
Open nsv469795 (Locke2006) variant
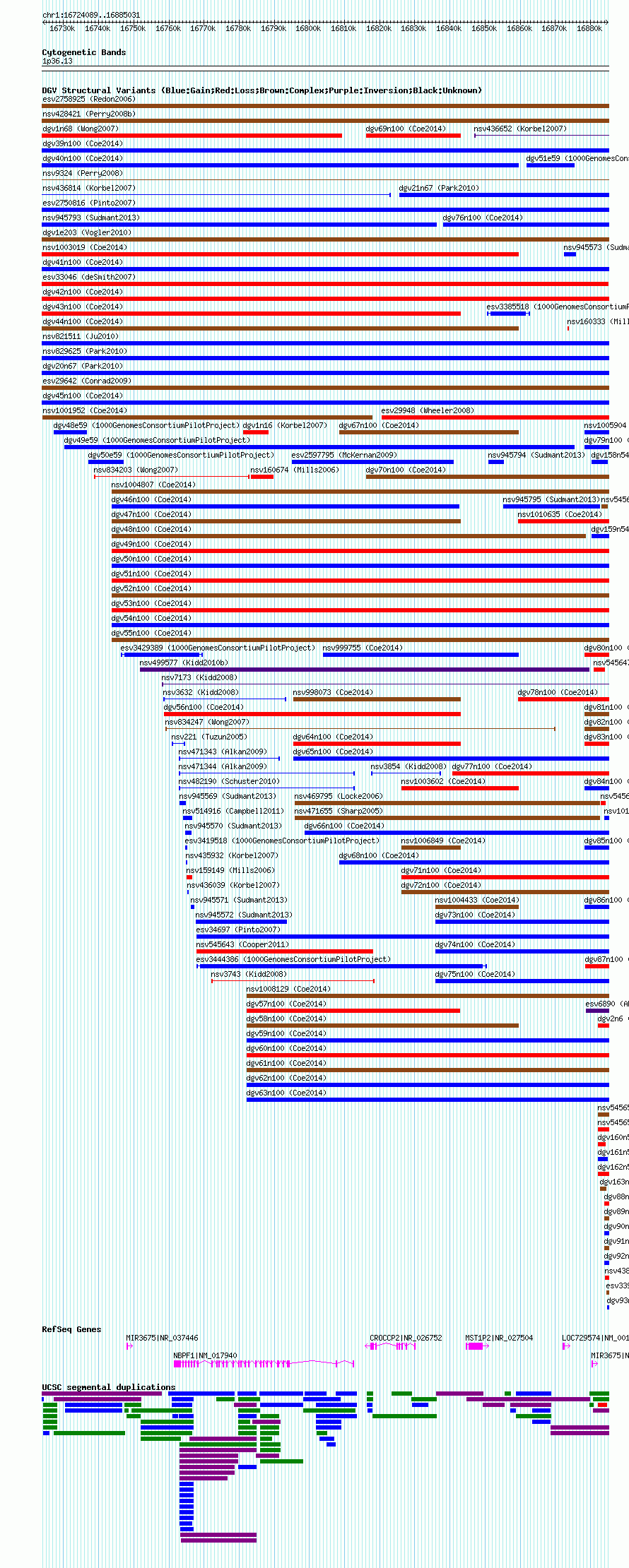339,797
